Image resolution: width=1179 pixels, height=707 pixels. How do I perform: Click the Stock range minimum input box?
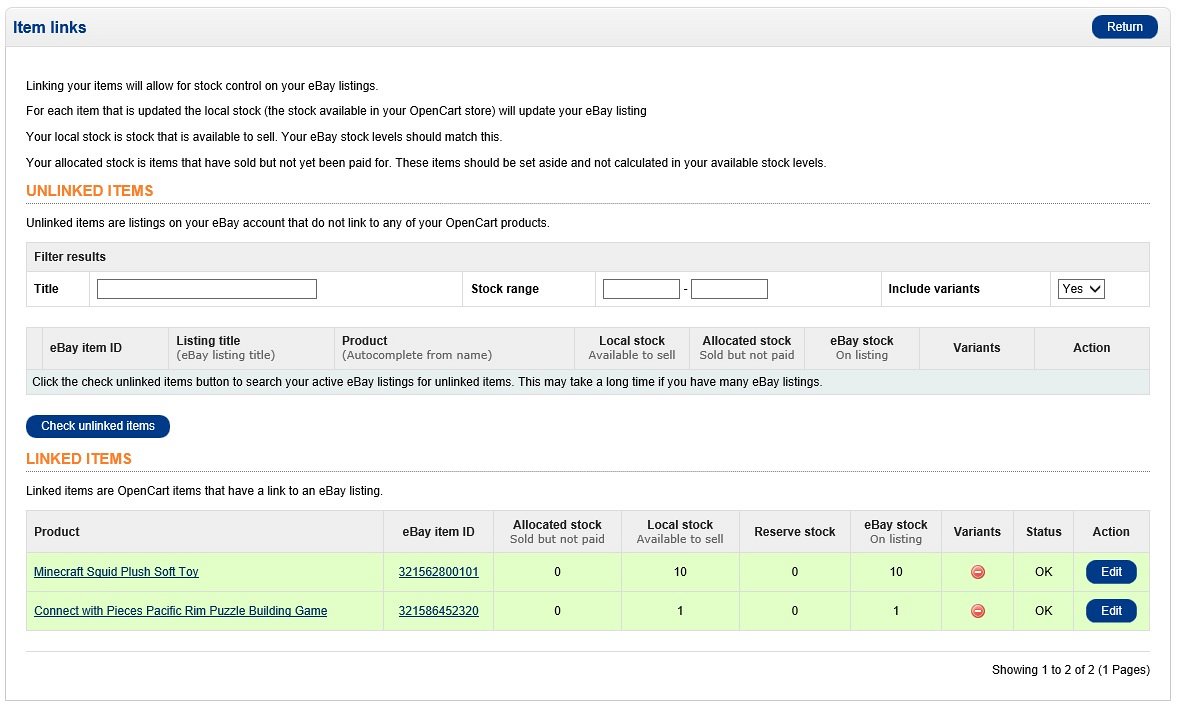click(x=641, y=289)
